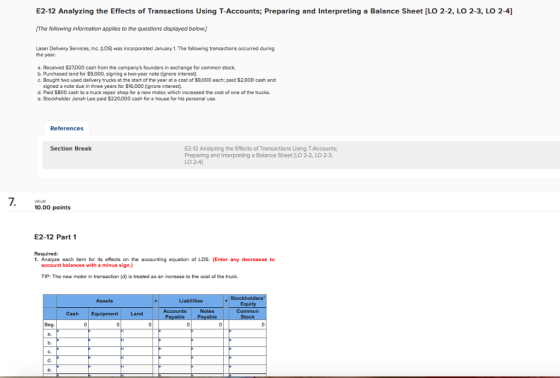The width and height of the screenshot is (560, 378).
Task: Click the E2-12 main title heading
Action: pyautogui.click(x=274, y=11)
